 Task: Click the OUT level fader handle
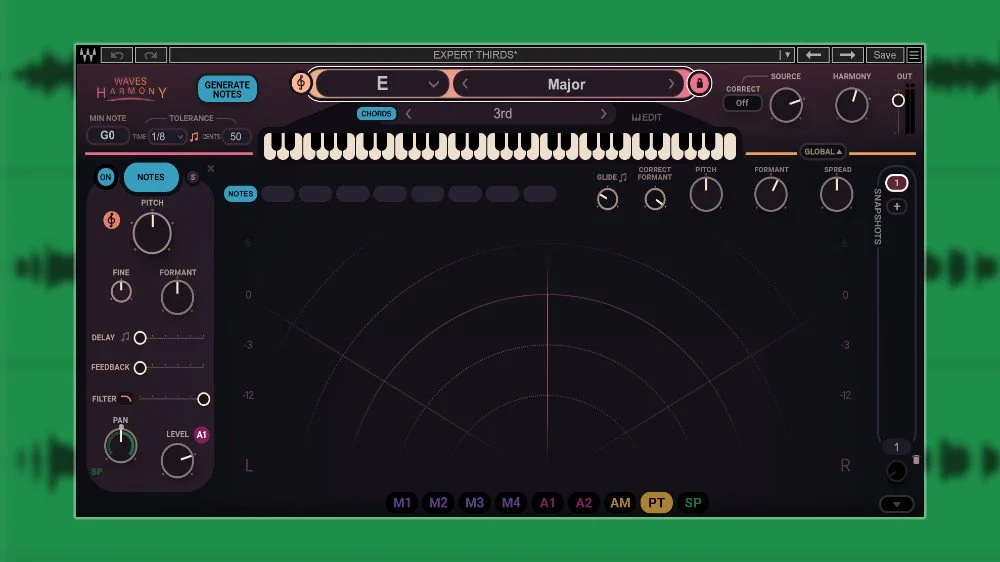[x=898, y=100]
